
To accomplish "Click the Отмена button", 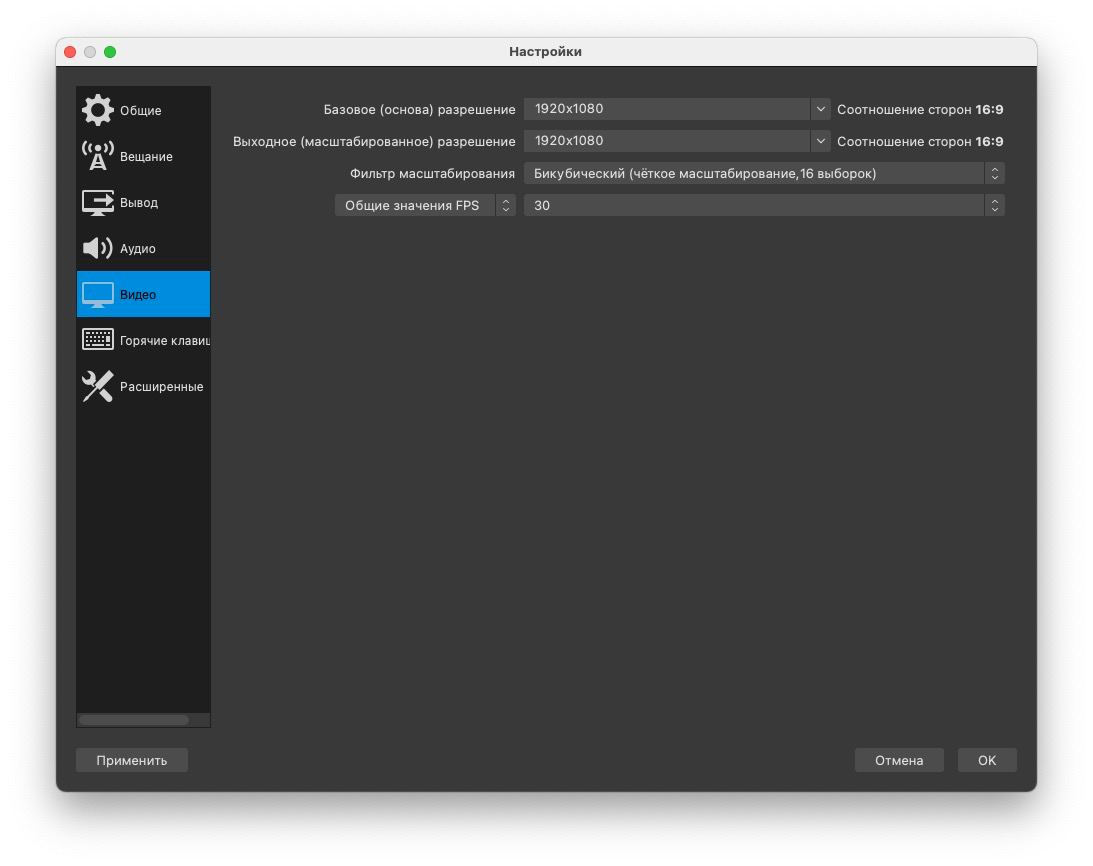I will (899, 760).
